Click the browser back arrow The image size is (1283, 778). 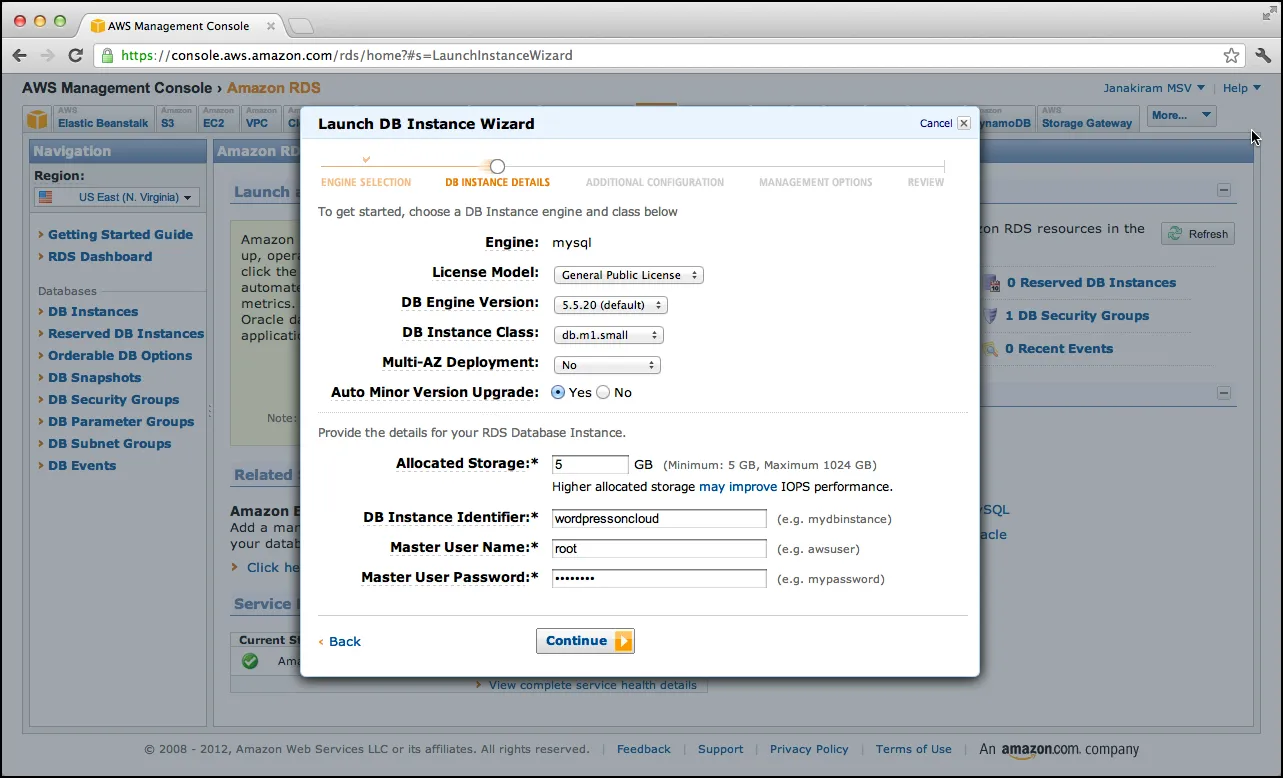coord(19,55)
